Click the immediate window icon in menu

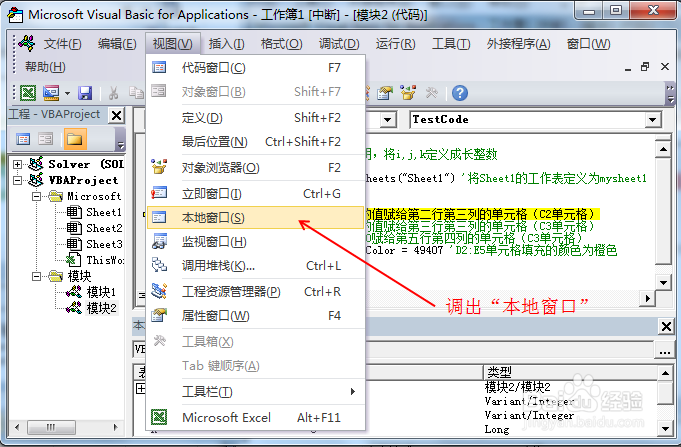[159, 193]
